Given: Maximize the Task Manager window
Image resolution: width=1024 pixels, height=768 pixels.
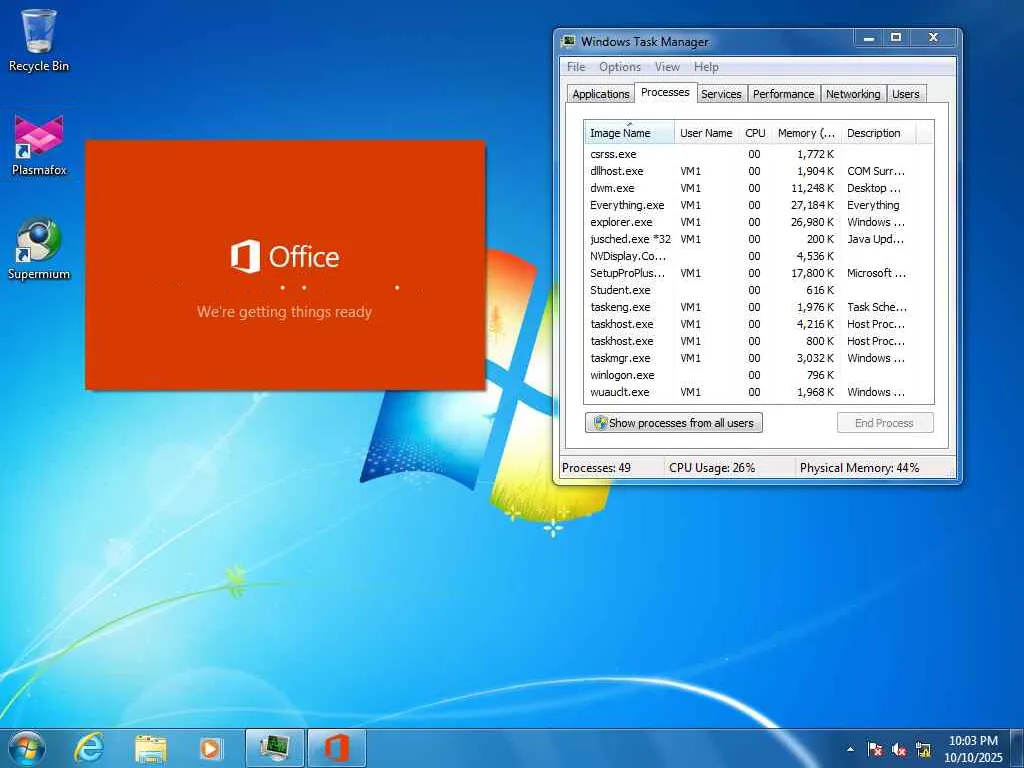Looking at the screenshot, I should click(x=897, y=38).
